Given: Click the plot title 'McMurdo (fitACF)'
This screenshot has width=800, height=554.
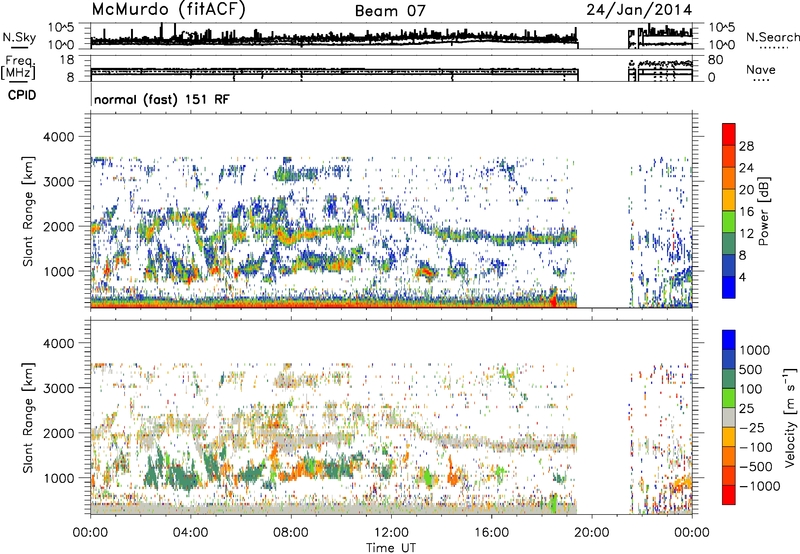Looking at the screenshot, I should [168, 10].
